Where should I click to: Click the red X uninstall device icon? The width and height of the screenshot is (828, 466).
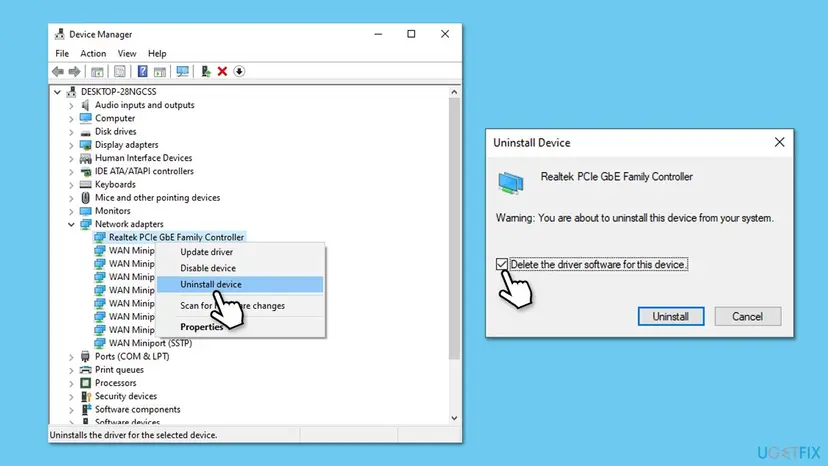tap(222, 71)
